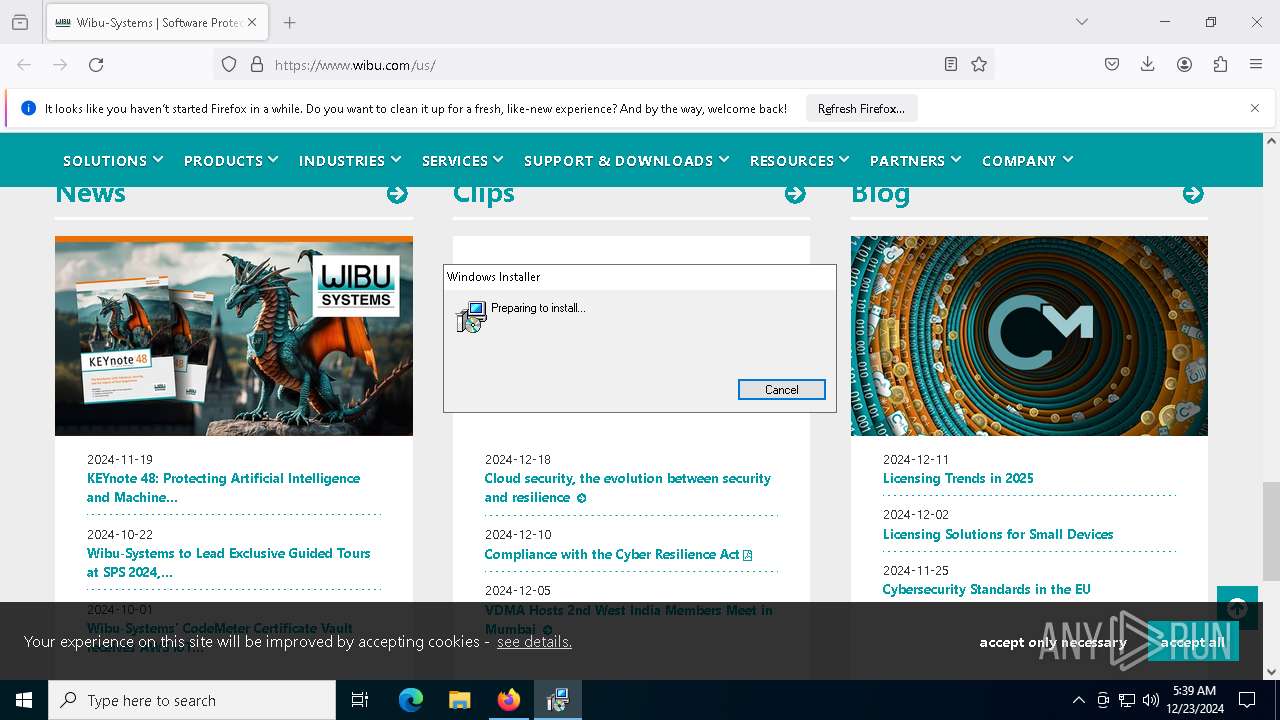Open VDMA Hosts 2nd West India Members link
This screenshot has height=720, width=1280.
click(x=628, y=619)
